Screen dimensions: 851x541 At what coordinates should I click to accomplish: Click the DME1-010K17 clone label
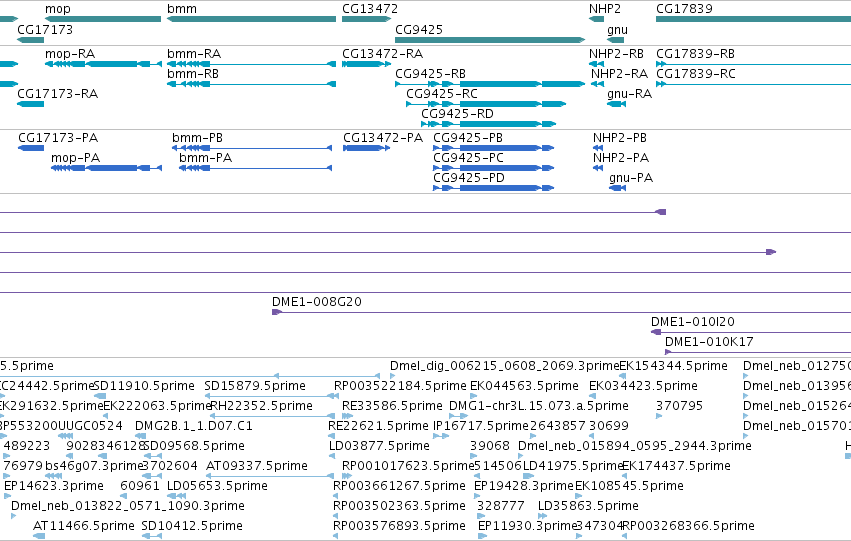(709, 342)
